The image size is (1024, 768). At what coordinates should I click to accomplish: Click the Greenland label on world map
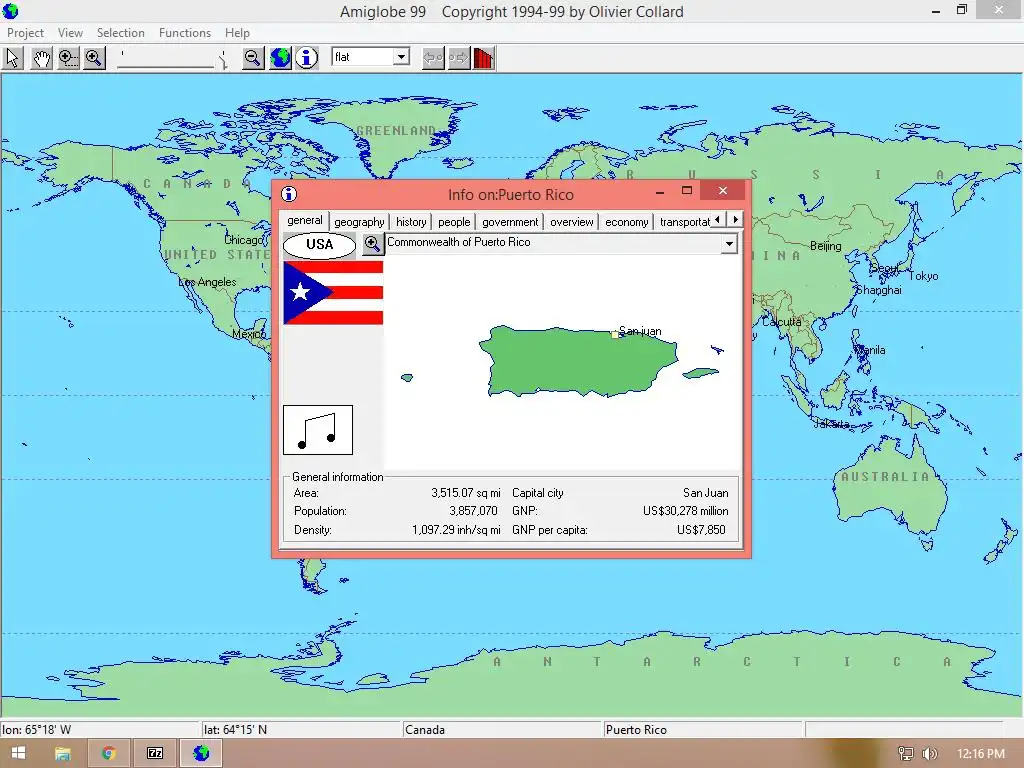coord(396,131)
